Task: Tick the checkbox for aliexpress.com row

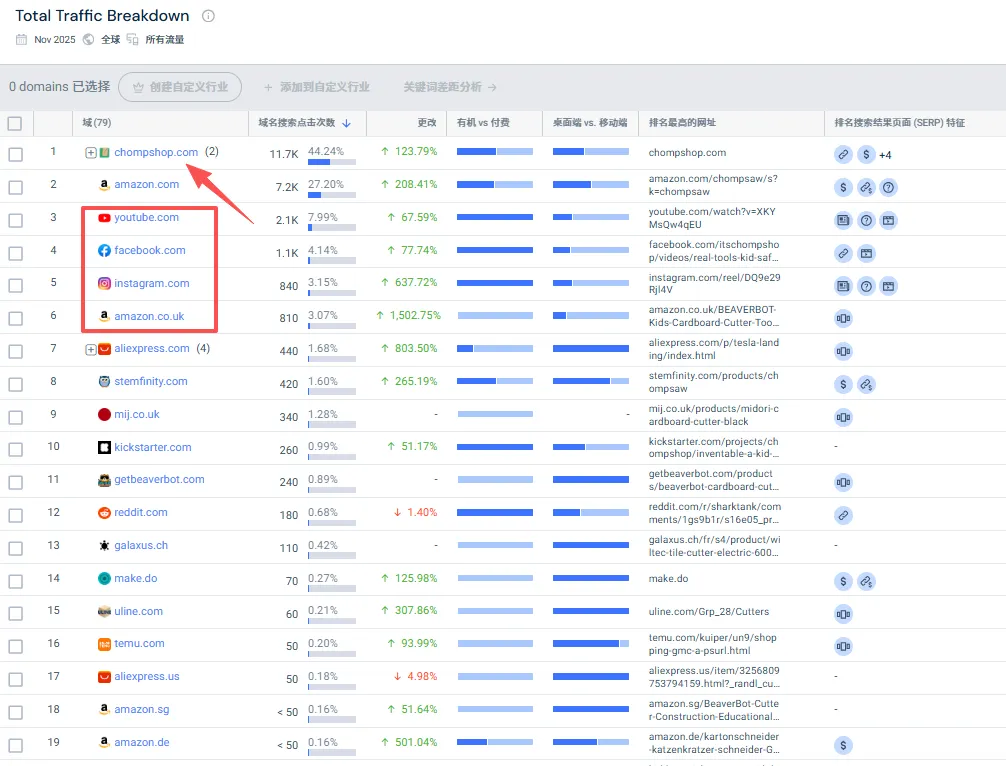Action: pyautogui.click(x=15, y=352)
